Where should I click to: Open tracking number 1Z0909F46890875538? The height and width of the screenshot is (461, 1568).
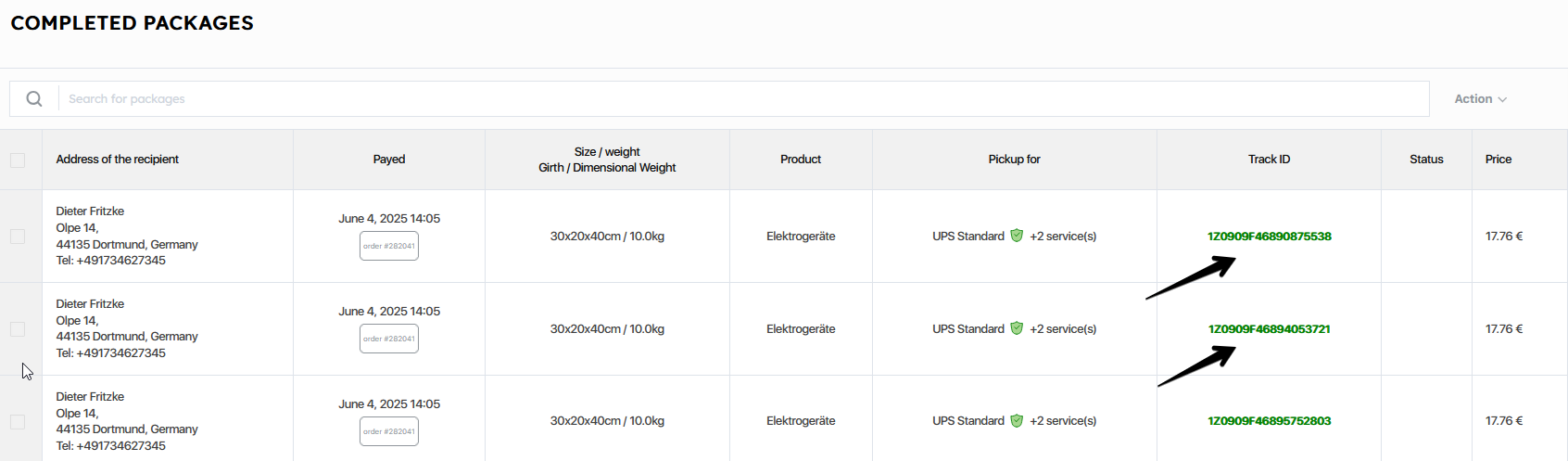1269,237
